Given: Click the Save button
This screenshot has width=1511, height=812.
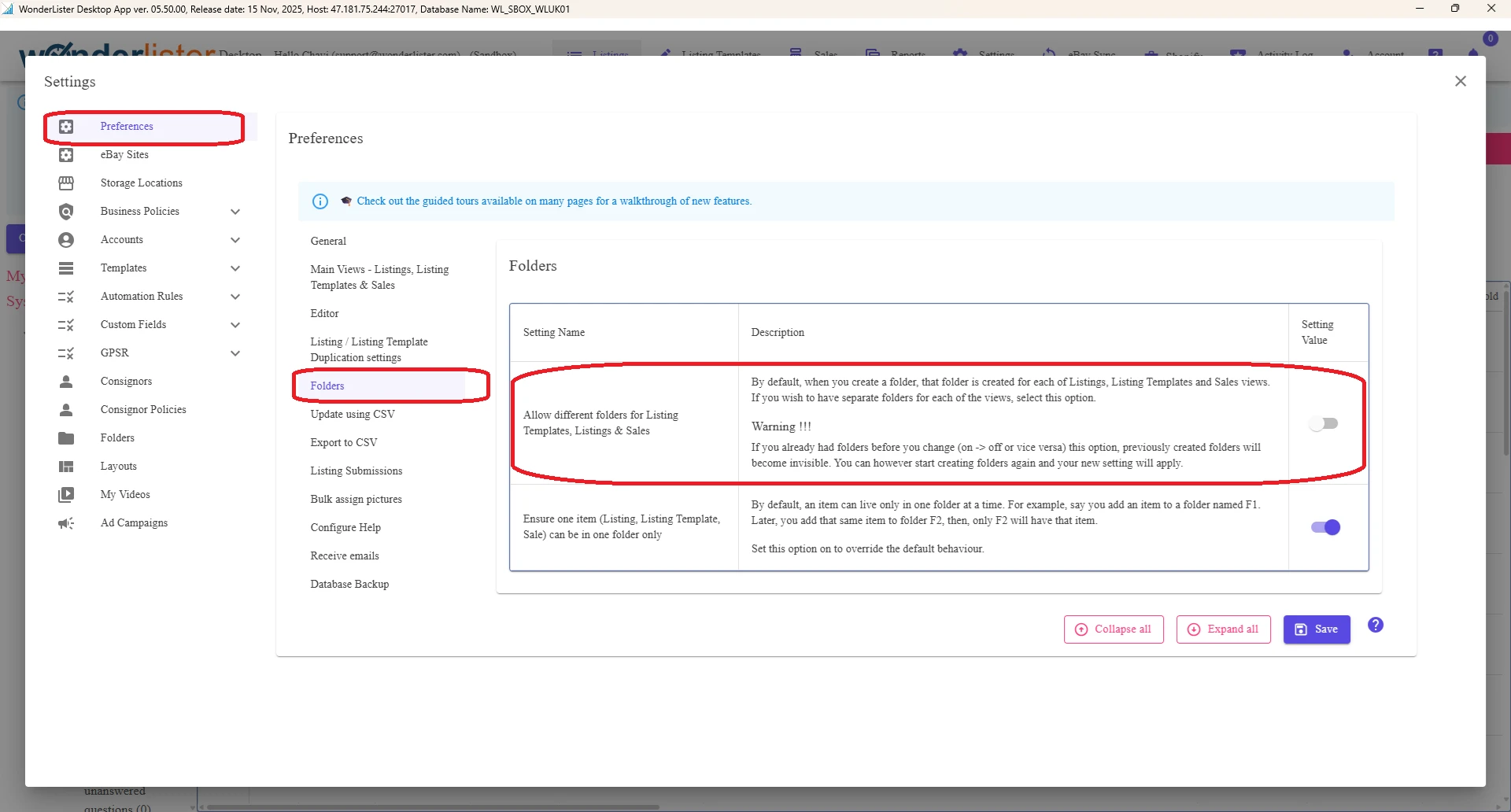Looking at the screenshot, I should (1316, 629).
